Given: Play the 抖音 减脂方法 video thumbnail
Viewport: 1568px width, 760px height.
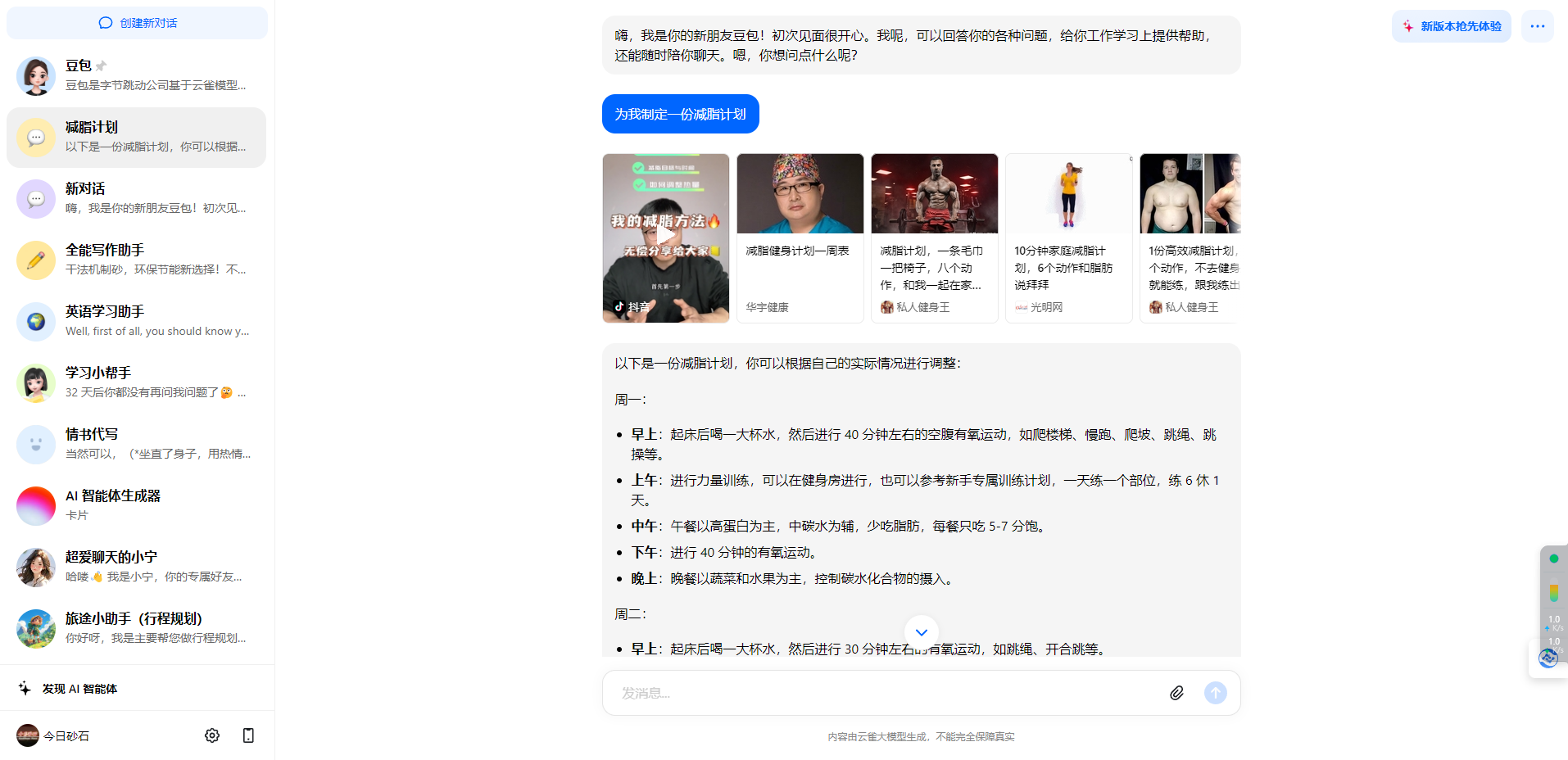Looking at the screenshot, I should click(665, 237).
